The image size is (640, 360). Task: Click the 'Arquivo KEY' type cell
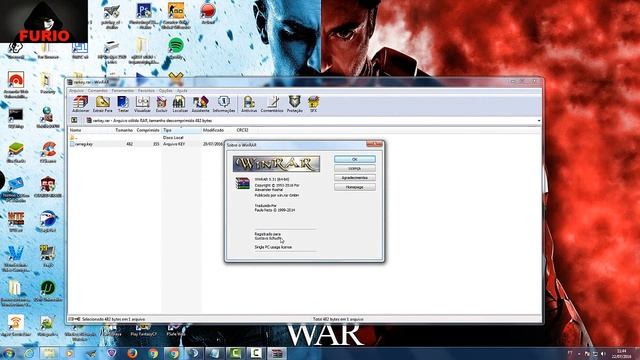pyautogui.click(x=174, y=144)
